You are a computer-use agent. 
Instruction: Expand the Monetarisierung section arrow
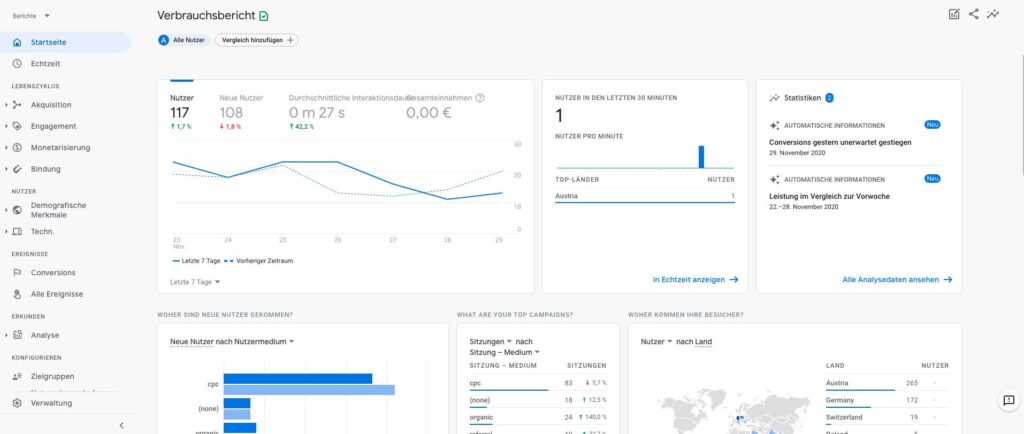point(6,147)
